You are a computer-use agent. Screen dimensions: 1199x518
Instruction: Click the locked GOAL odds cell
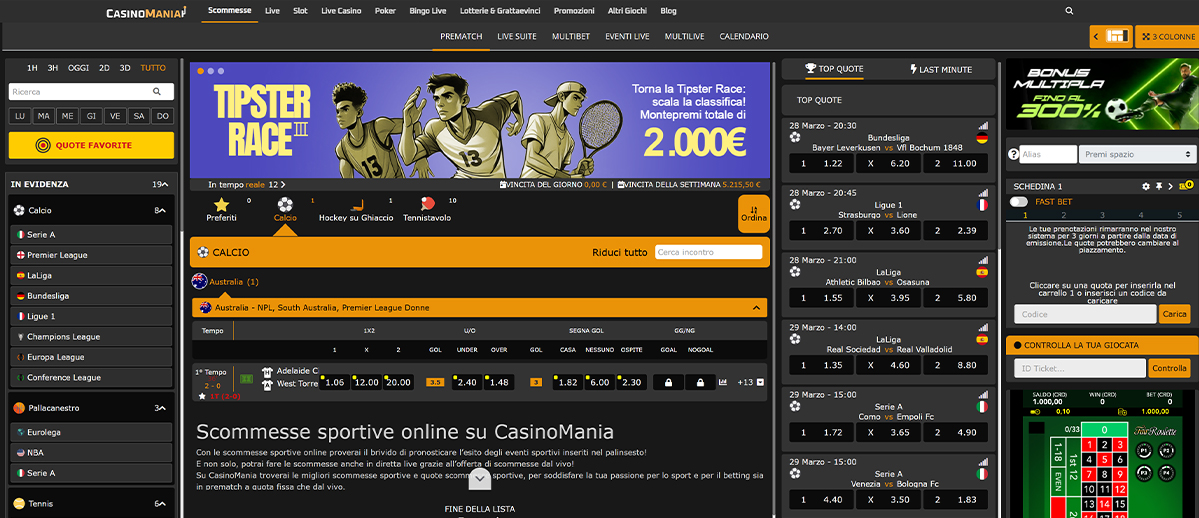[x=668, y=382]
